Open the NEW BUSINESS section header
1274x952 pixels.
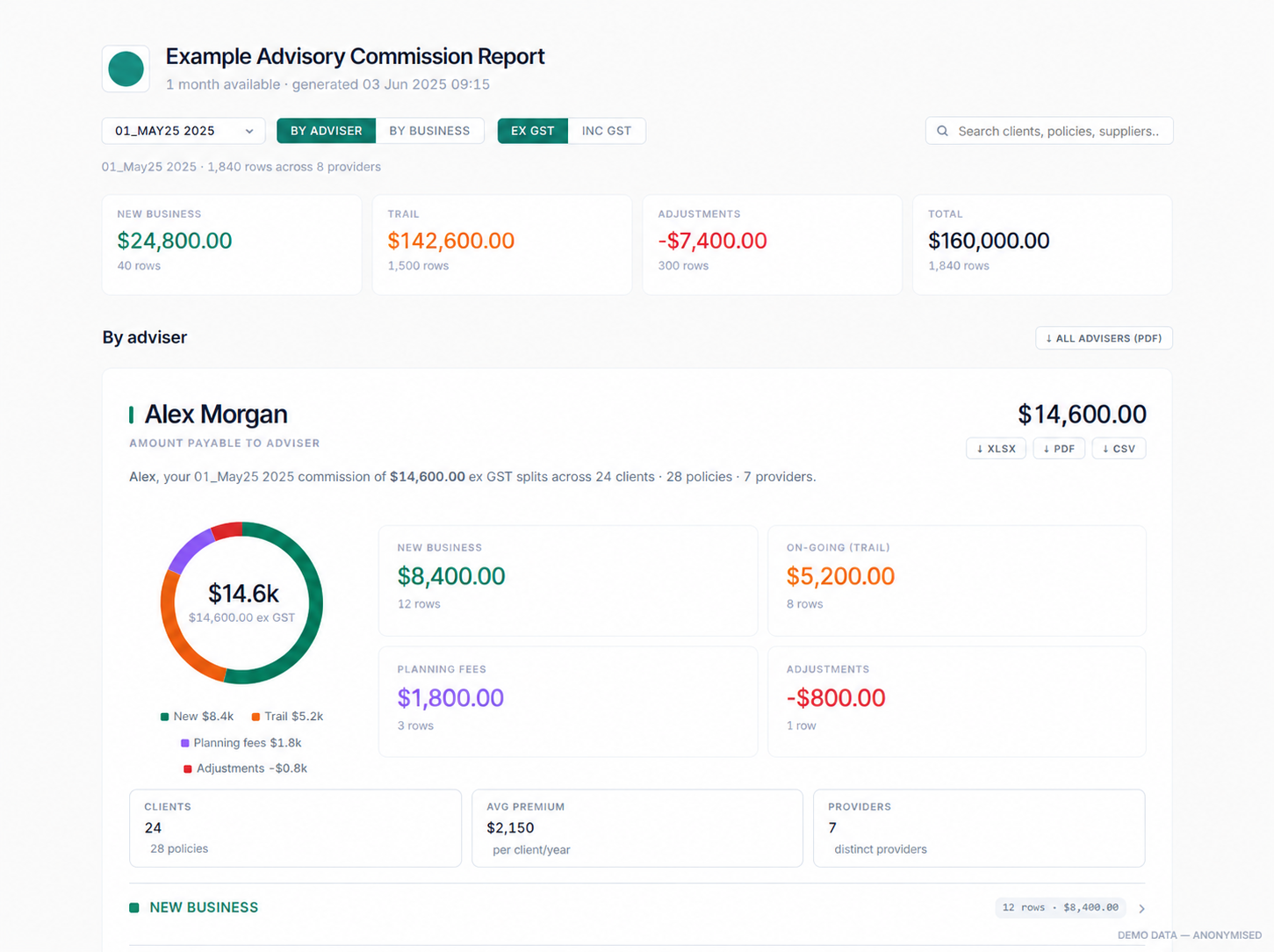pyautogui.click(x=637, y=907)
